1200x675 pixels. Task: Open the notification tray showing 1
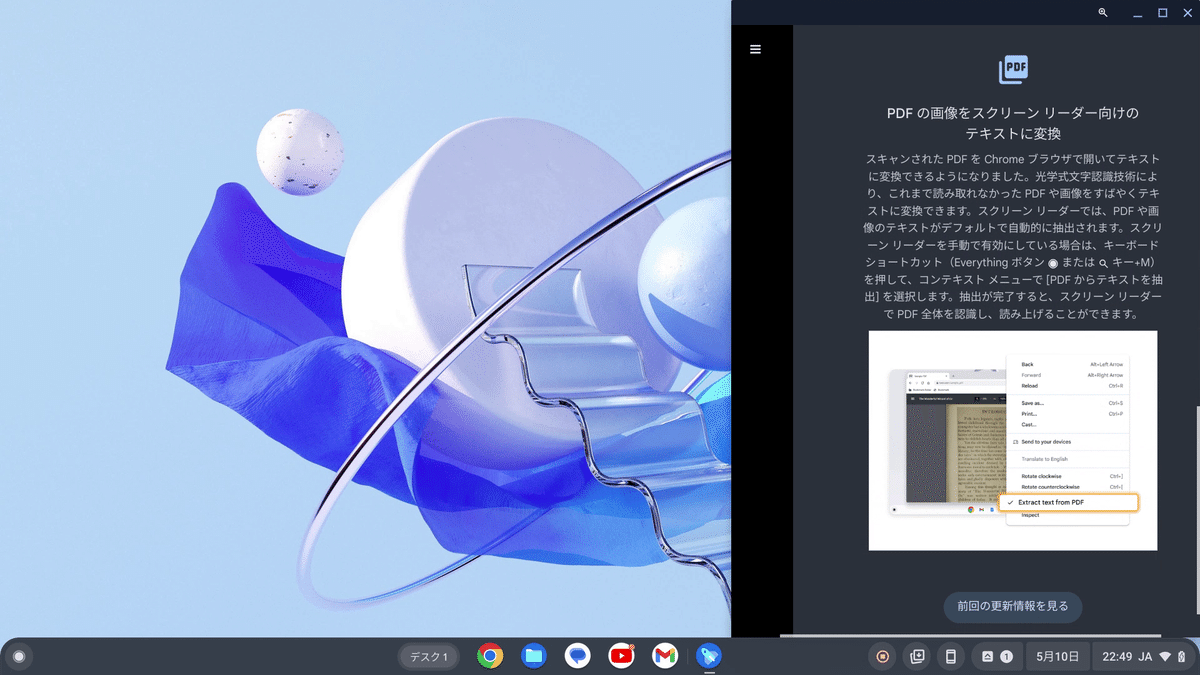tap(996, 657)
